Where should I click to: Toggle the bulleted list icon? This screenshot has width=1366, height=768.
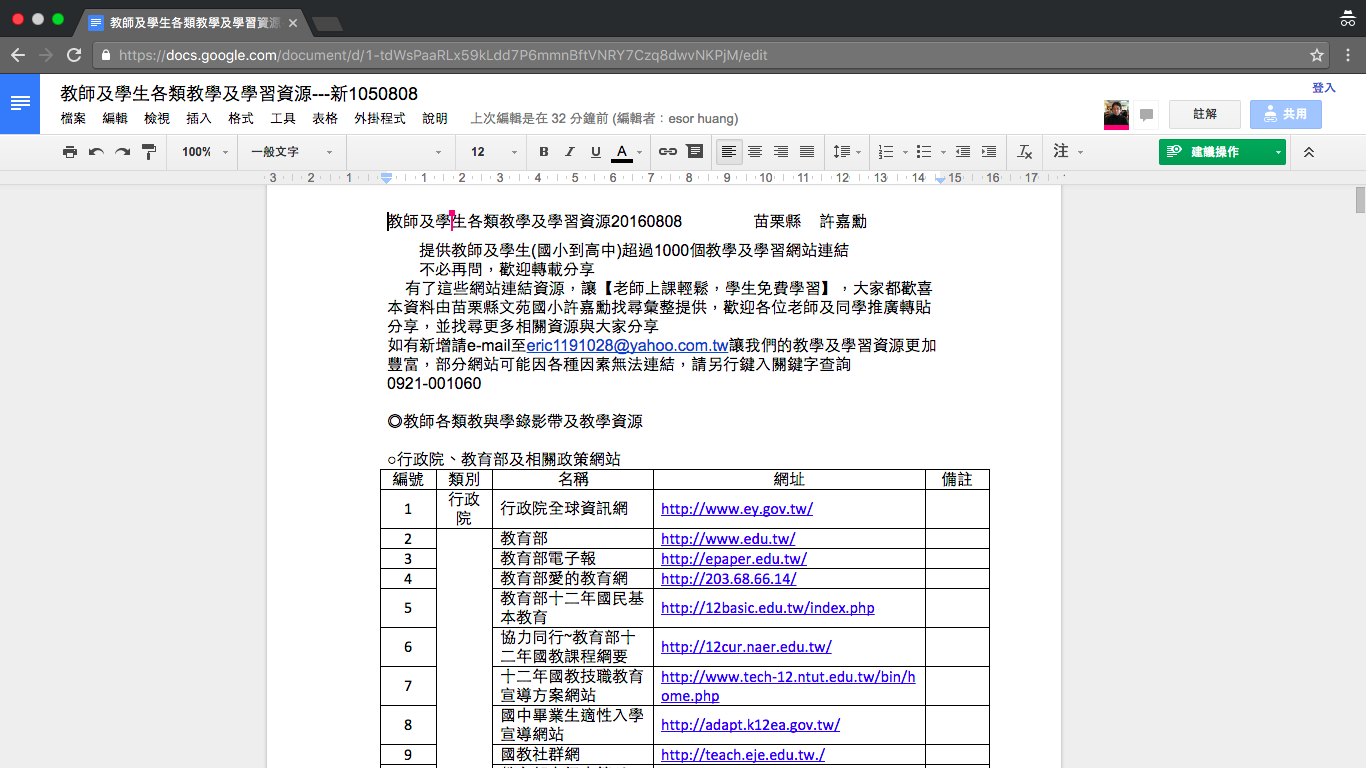pyautogui.click(x=924, y=152)
